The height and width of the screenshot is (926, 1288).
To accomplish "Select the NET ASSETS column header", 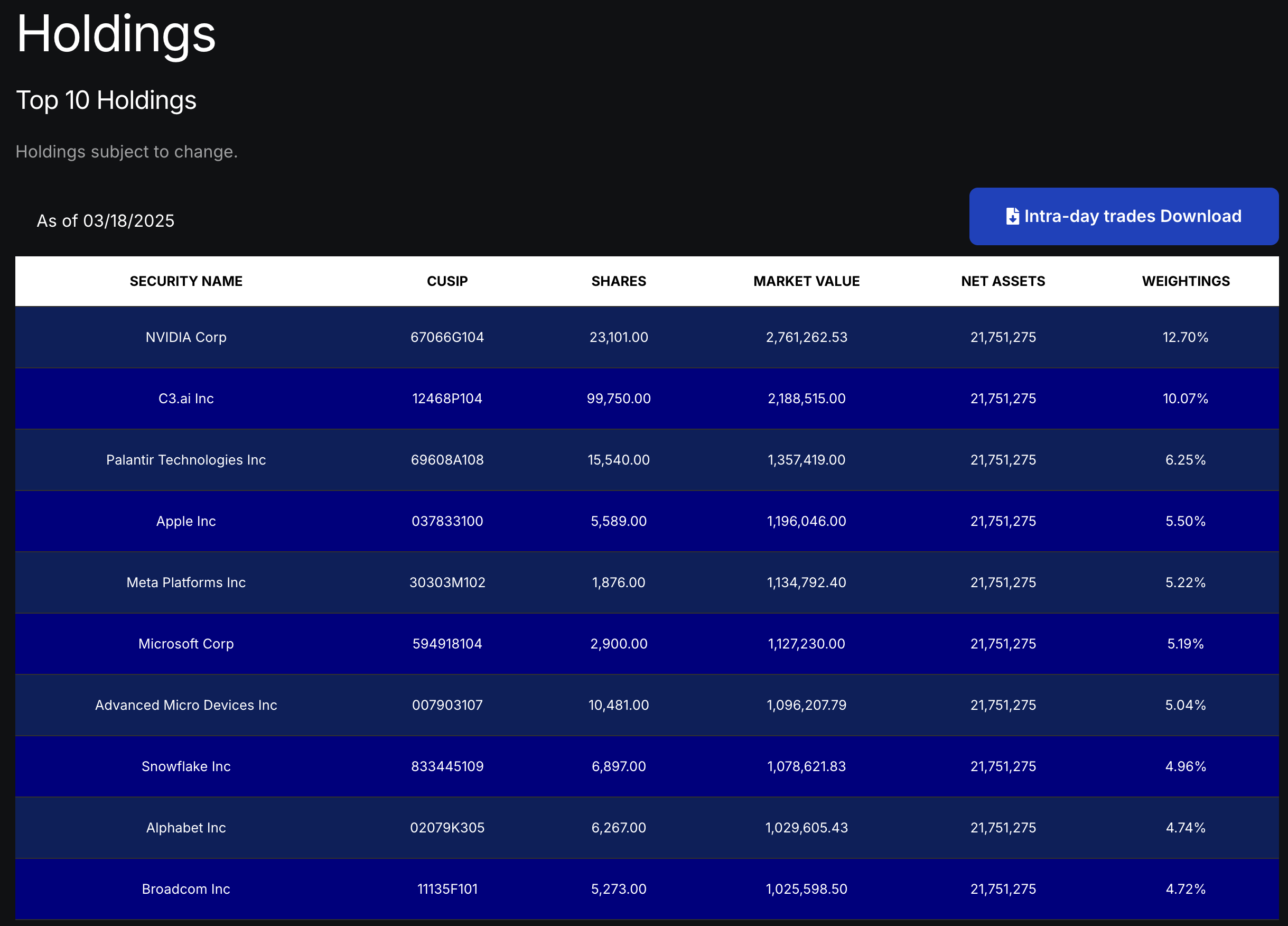I will pyautogui.click(x=1003, y=281).
